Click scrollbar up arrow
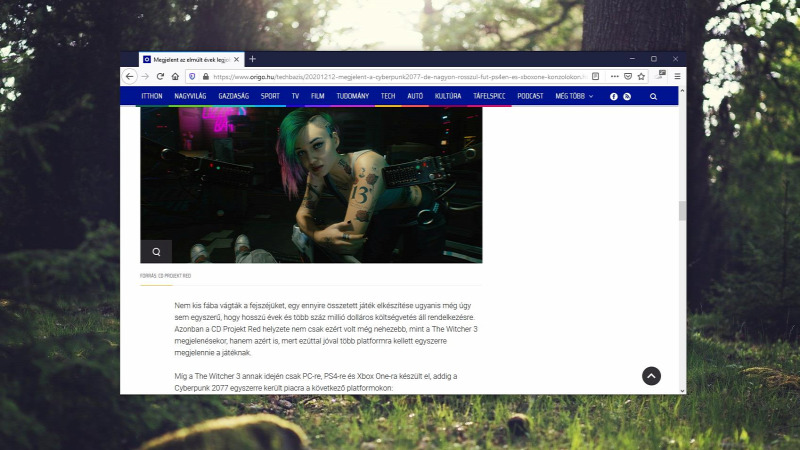Viewport: 800px width, 450px height. click(682, 90)
